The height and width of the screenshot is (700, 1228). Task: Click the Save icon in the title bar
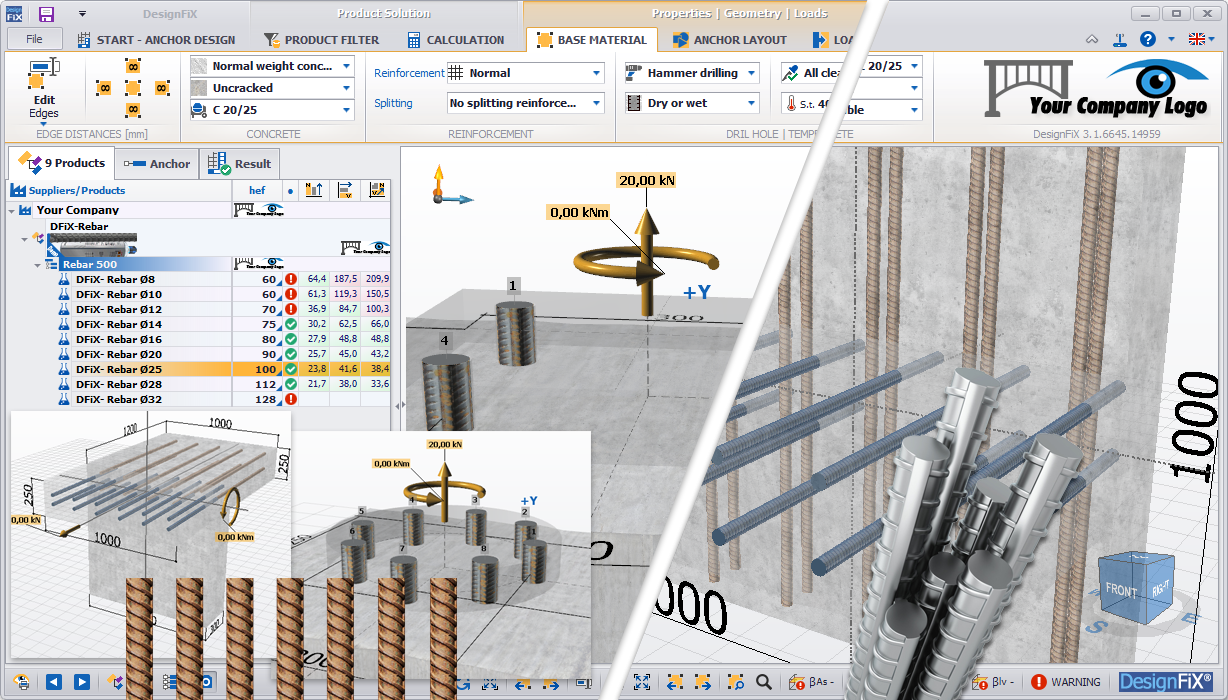pos(46,14)
